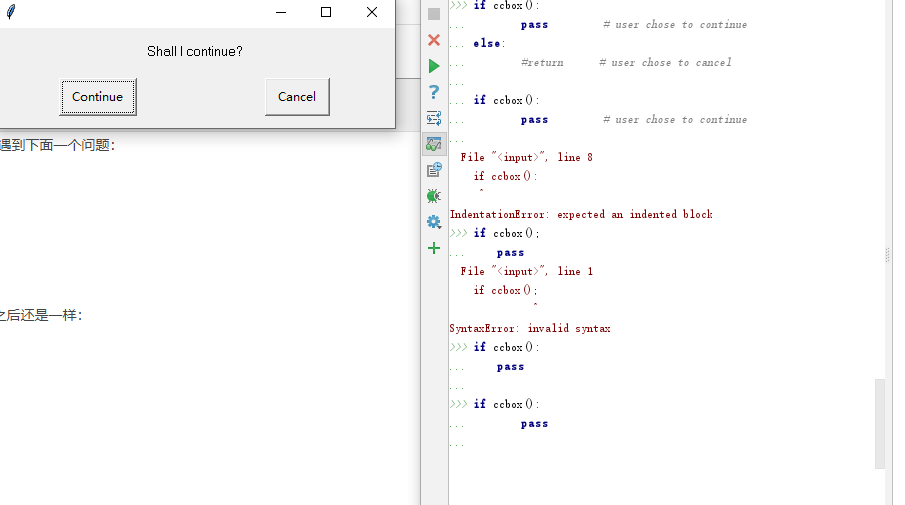
Task: Open console help via the question mark icon
Action: (434, 92)
